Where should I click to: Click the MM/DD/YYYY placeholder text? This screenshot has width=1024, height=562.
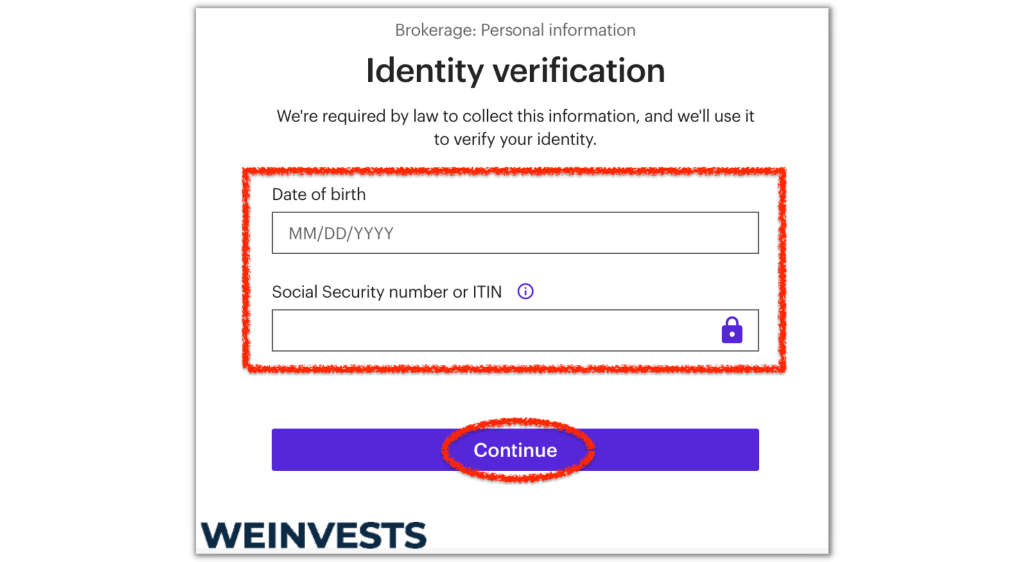pos(341,234)
